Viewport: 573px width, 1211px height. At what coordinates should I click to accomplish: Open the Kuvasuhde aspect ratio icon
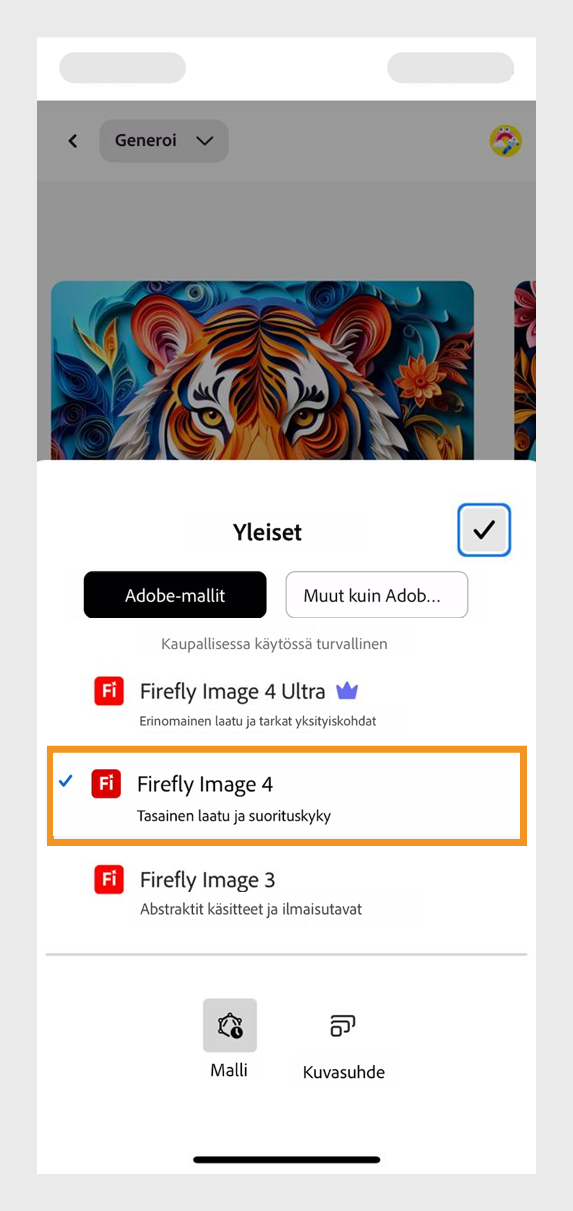click(x=343, y=1025)
